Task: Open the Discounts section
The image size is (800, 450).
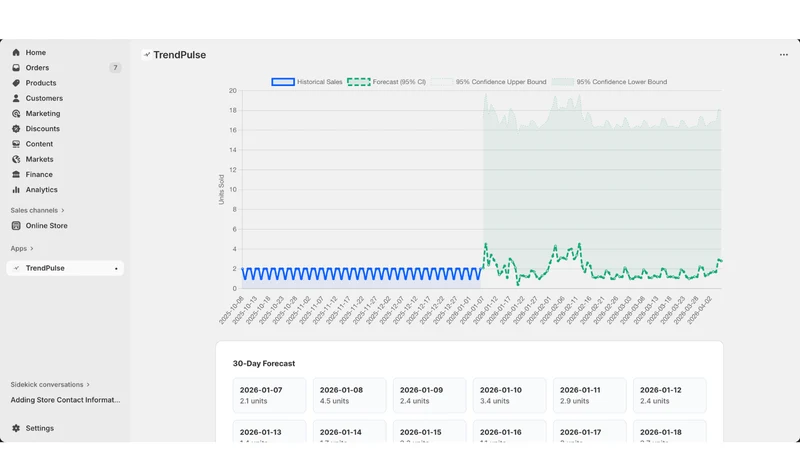Action: (65, 129)
